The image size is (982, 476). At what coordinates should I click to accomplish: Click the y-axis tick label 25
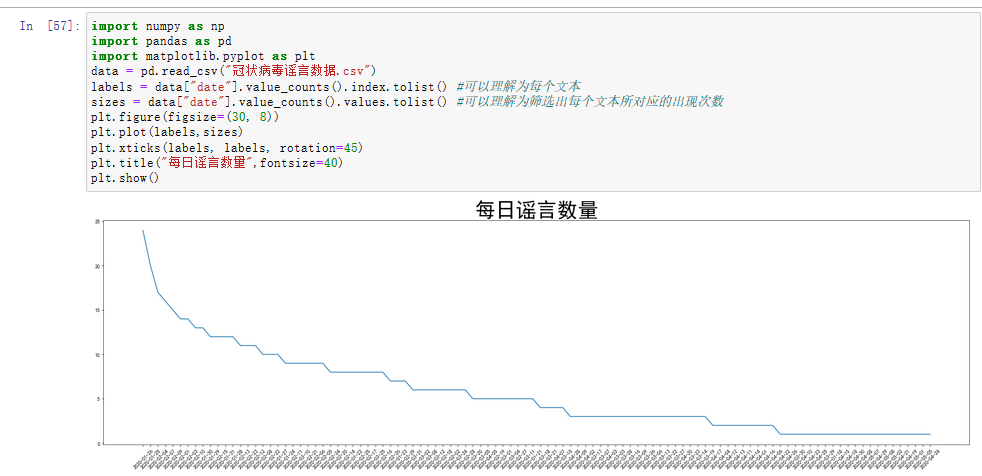point(97,222)
